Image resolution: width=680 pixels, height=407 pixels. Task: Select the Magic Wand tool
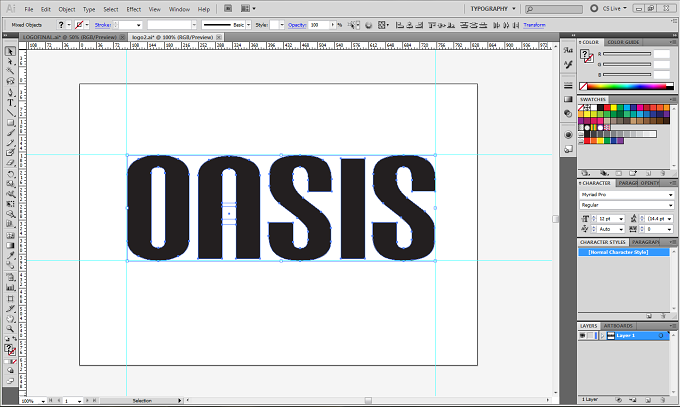[10, 71]
